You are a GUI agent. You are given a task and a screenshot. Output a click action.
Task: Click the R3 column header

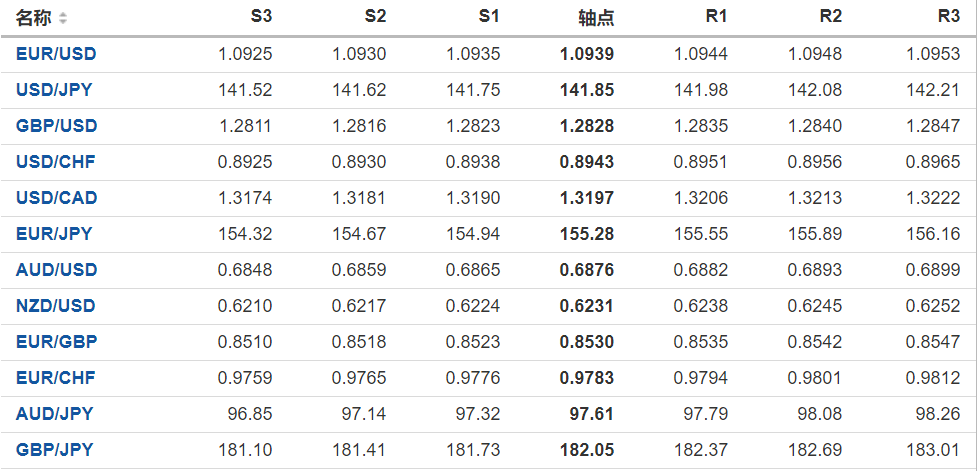click(x=948, y=17)
